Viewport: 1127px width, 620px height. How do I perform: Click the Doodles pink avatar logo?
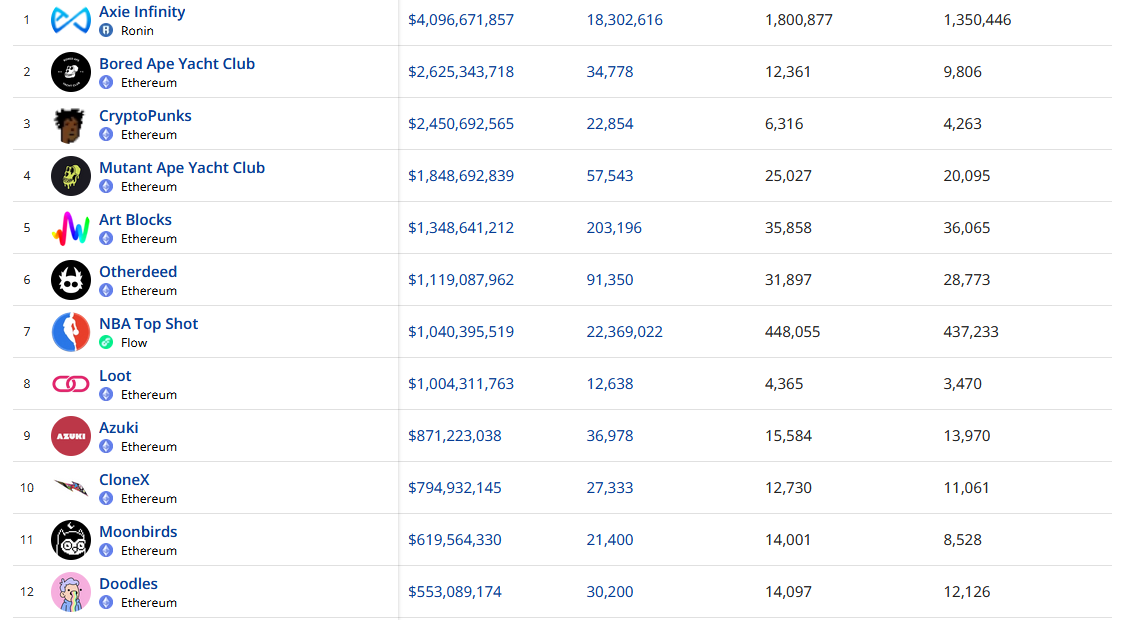pyautogui.click(x=70, y=592)
